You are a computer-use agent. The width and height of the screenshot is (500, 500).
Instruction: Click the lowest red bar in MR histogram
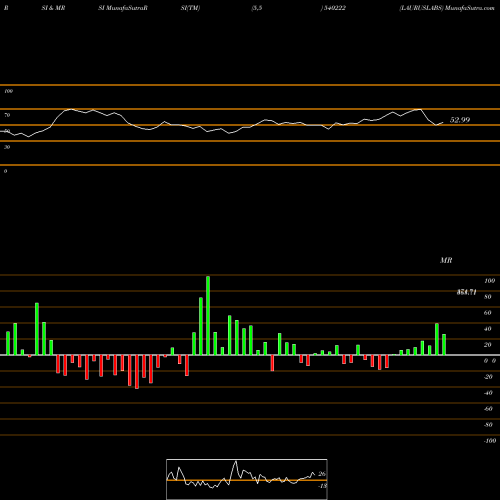(137, 372)
